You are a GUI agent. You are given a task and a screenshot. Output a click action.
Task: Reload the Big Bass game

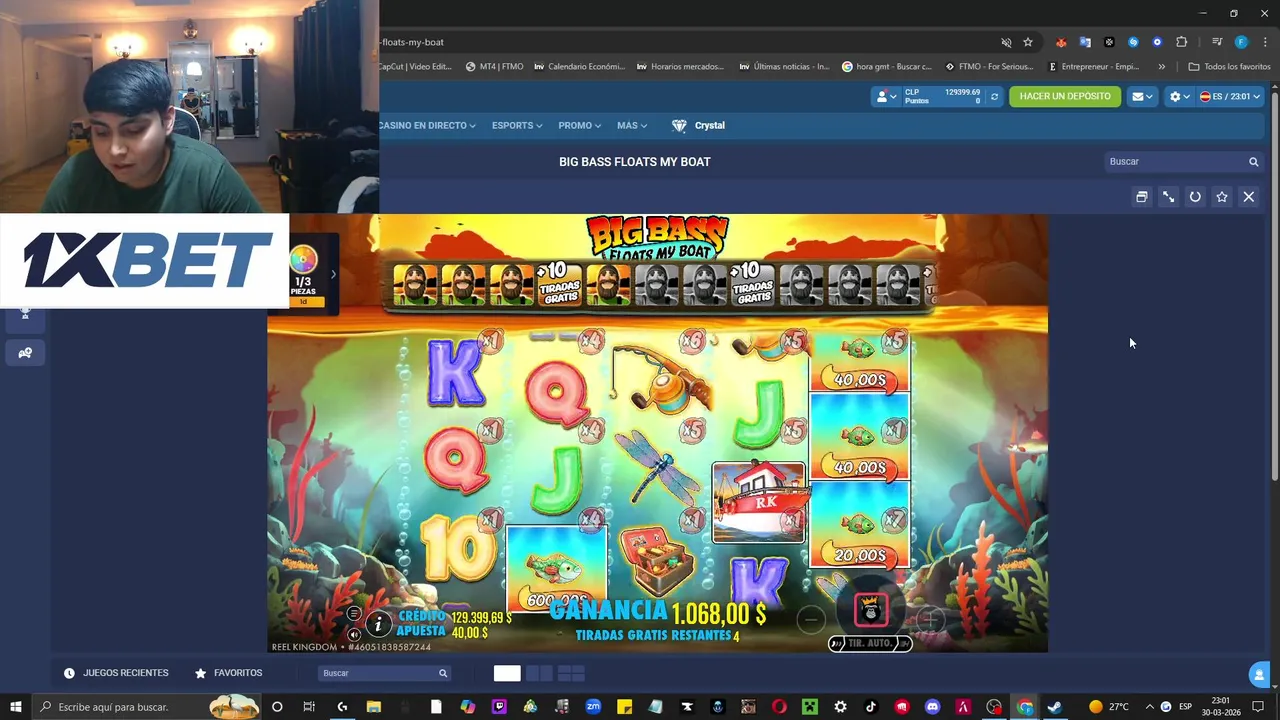tap(1195, 197)
